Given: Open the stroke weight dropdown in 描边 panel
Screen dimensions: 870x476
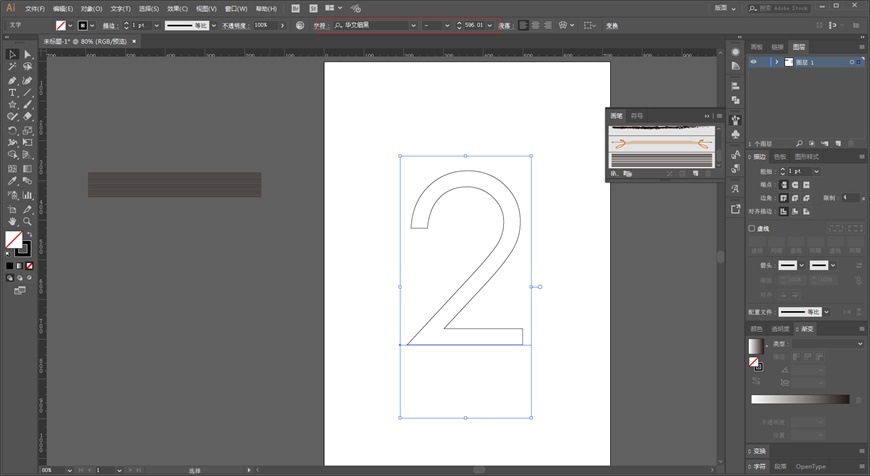Looking at the screenshot, I should pyautogui.click(x=816, y=171).
